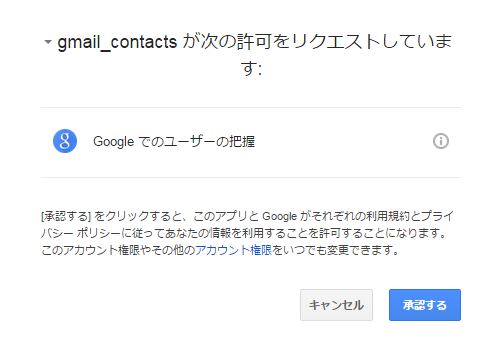Click the heading's second line ending in す:
Image resolution: width=502 pixels, height=363 pixels.
click(251, 69)
